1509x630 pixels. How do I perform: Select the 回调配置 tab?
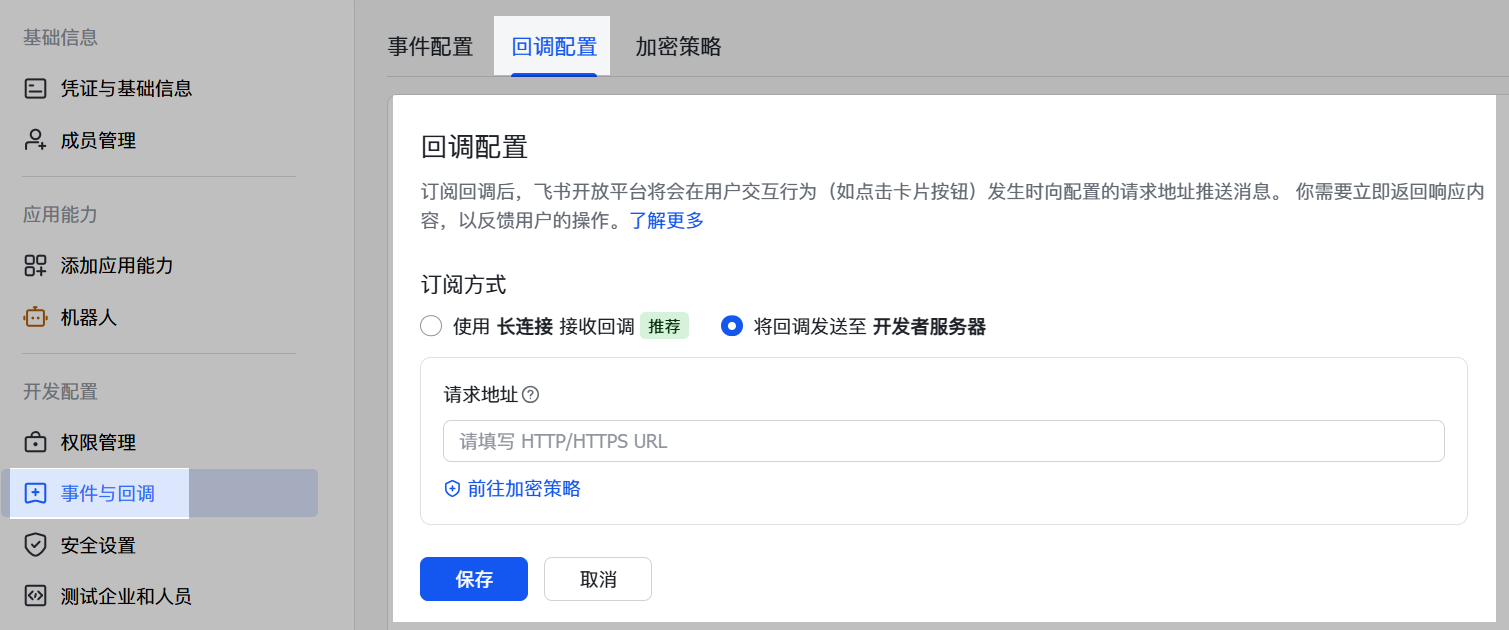553,47
